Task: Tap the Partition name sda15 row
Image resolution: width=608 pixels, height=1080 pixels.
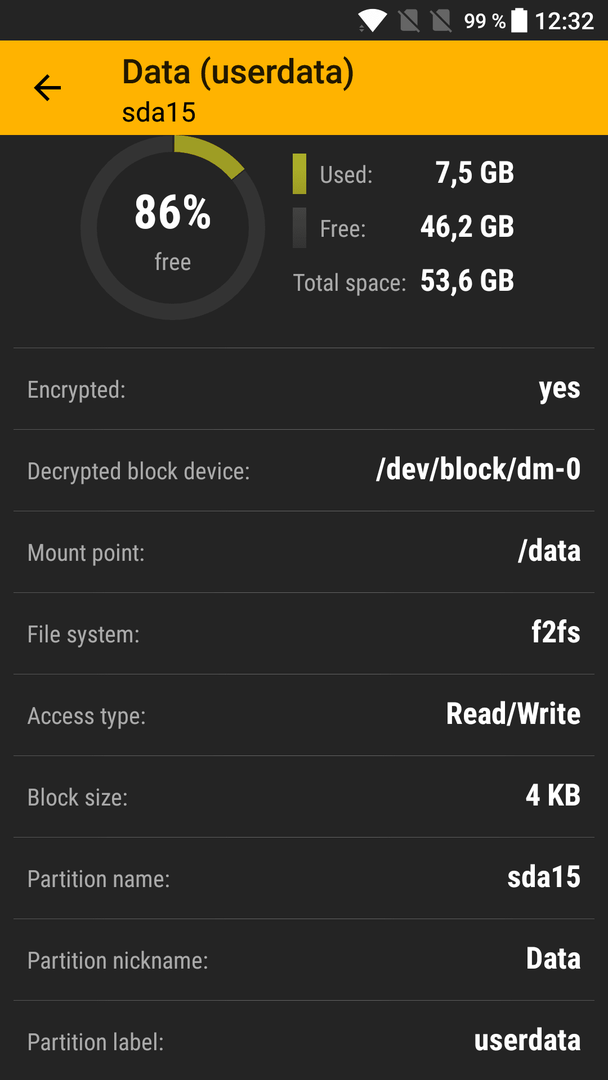Action: pyautogui.click(x=304, y=878)
